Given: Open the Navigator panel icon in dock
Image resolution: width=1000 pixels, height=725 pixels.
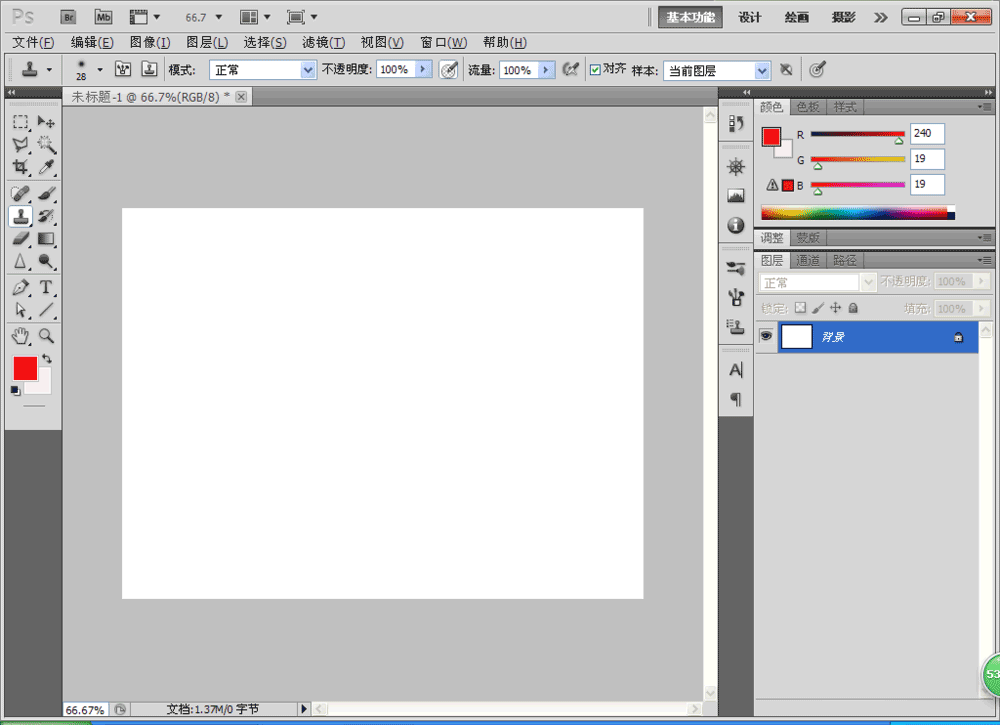Looking at the screenshot, I should (x=736, y=167).
